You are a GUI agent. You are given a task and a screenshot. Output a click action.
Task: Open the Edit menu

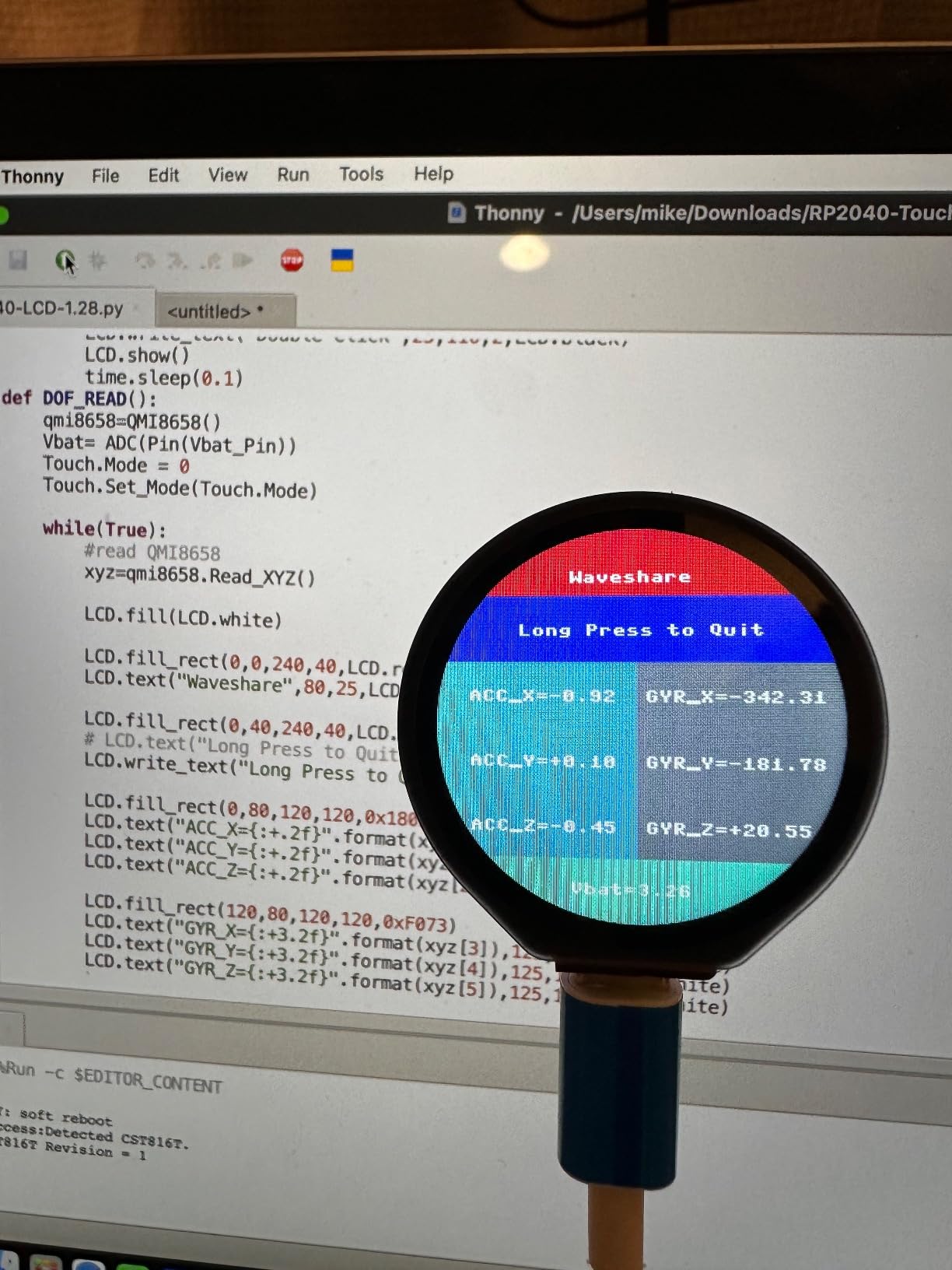[x=163, y=175]
